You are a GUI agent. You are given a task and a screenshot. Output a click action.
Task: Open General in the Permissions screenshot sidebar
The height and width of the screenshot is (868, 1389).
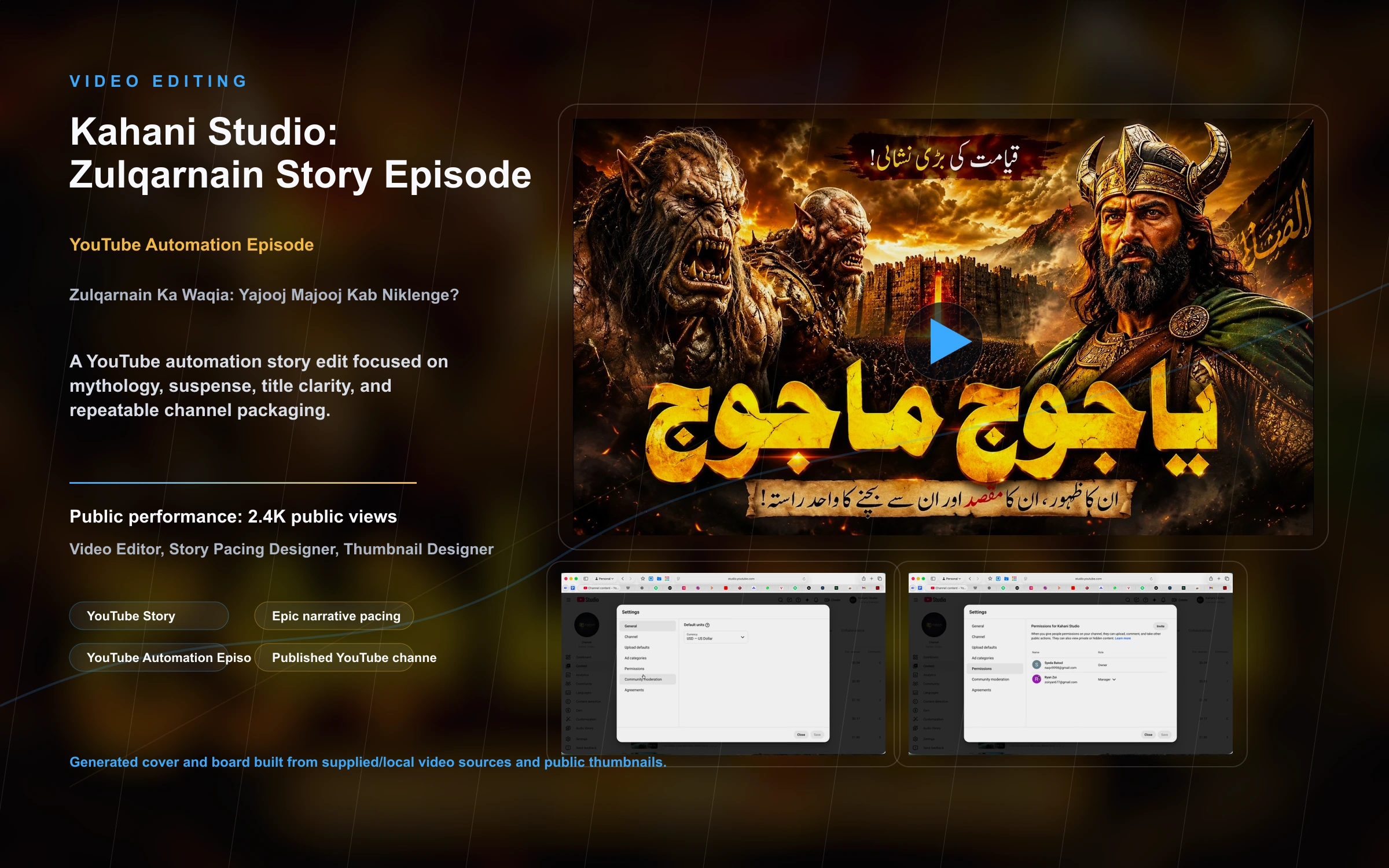[995, 626]
